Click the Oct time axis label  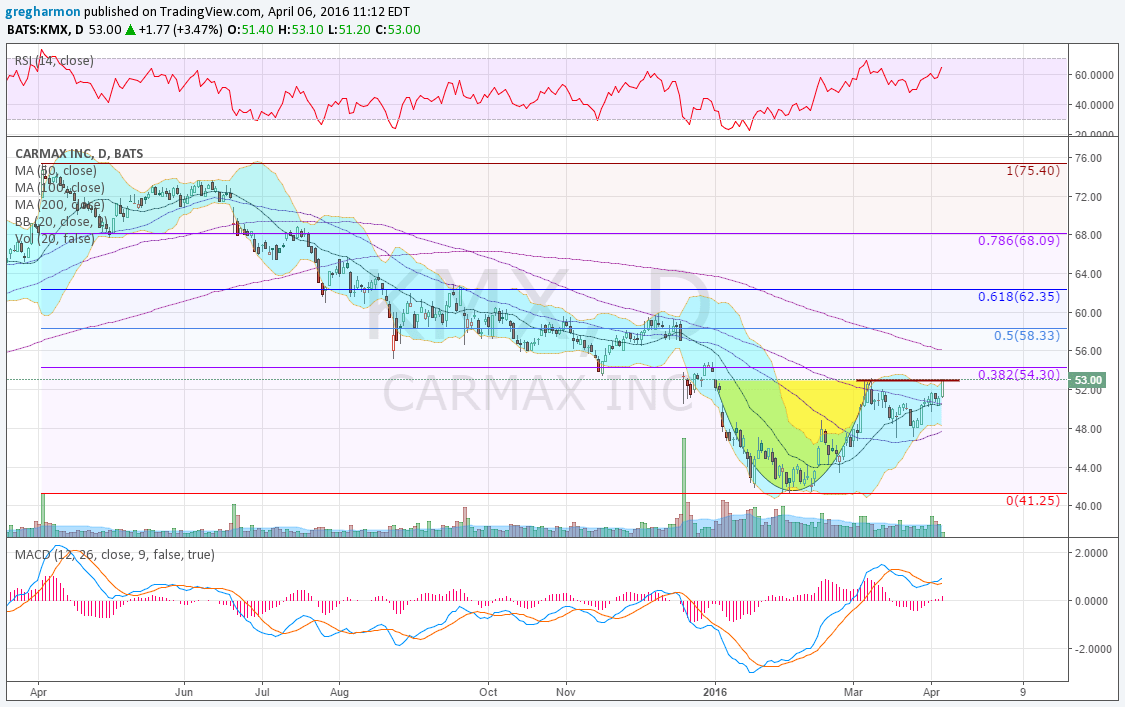(x=489, y=693)
